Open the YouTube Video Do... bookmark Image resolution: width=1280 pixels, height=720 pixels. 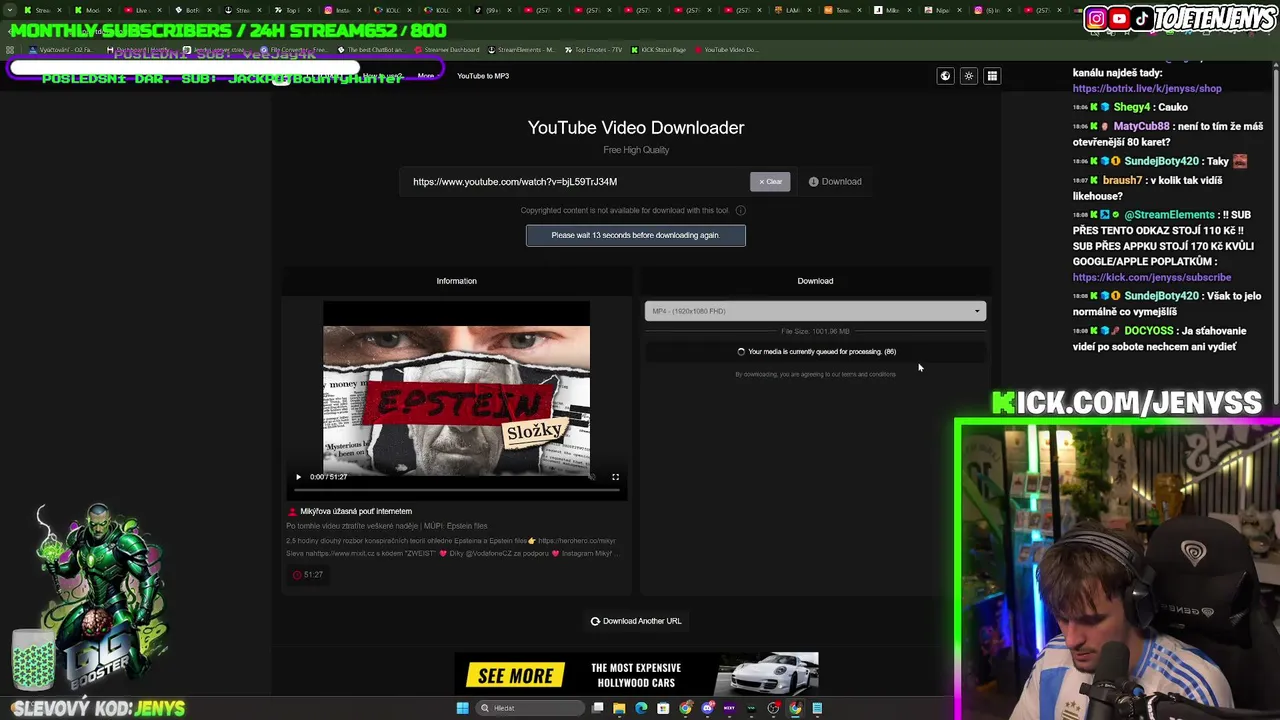click(x=728, y=50)
